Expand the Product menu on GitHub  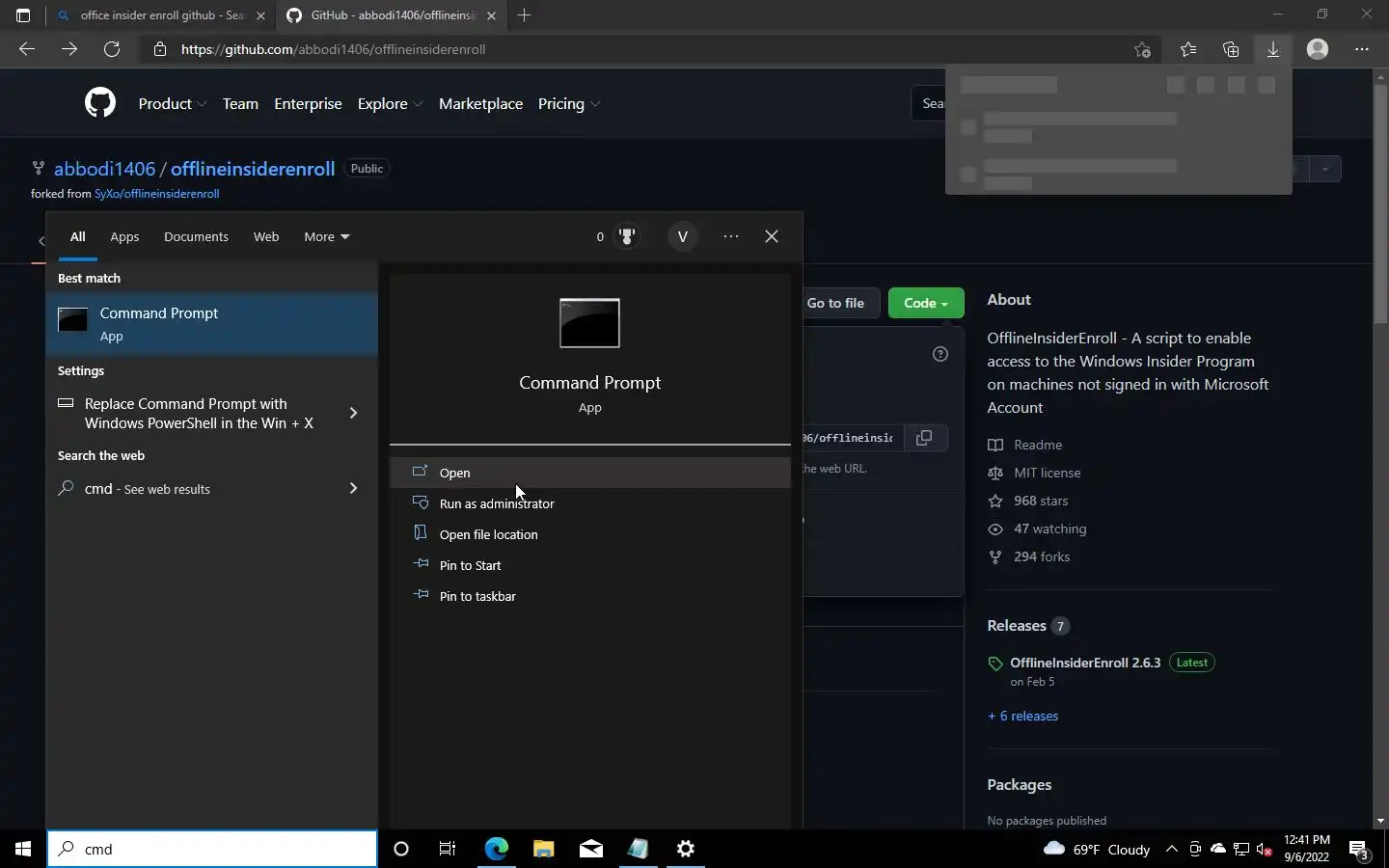pos(173,104)
